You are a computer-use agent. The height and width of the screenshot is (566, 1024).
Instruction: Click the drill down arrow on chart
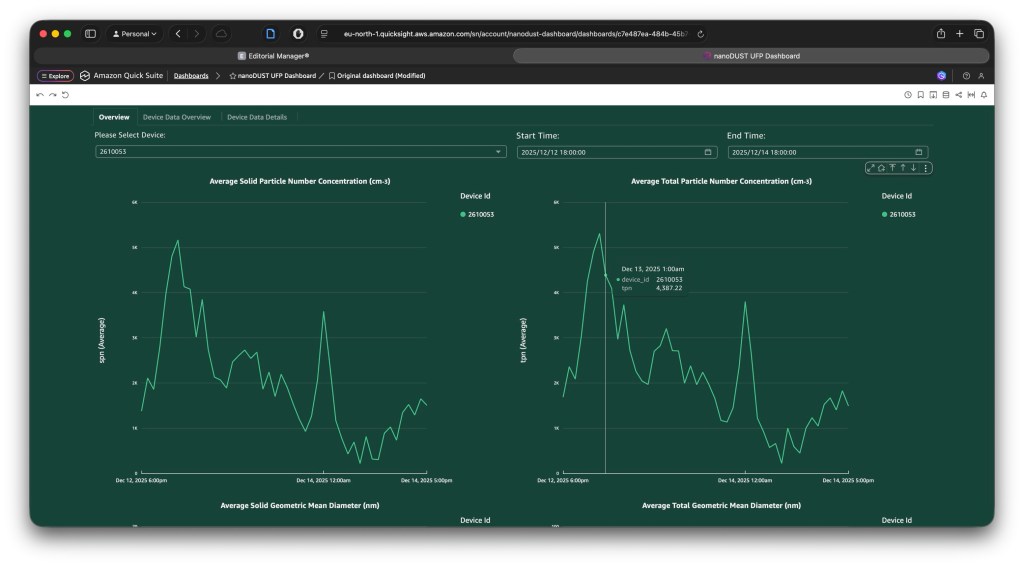[914, 168]
